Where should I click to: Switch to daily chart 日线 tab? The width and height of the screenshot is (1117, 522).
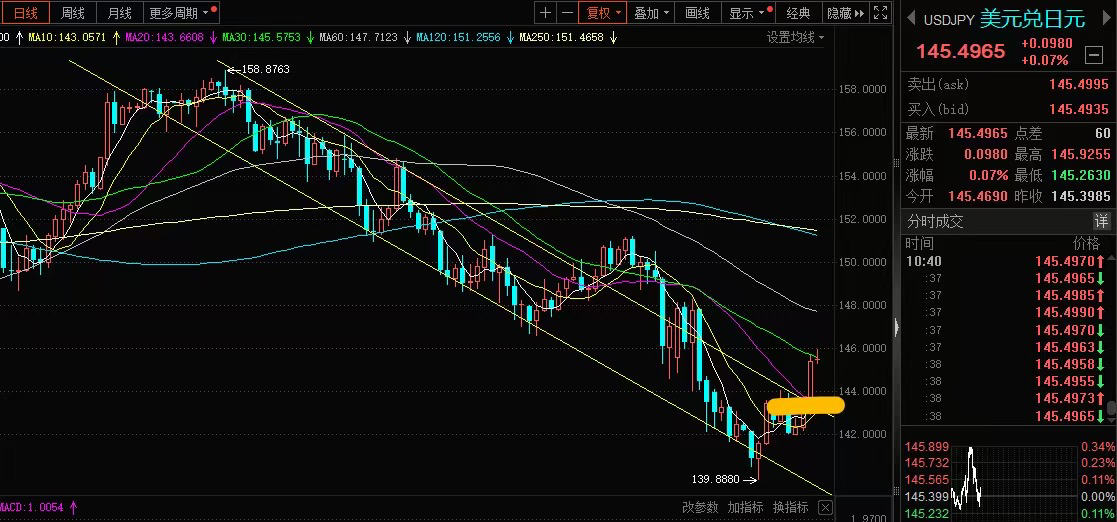26,13
